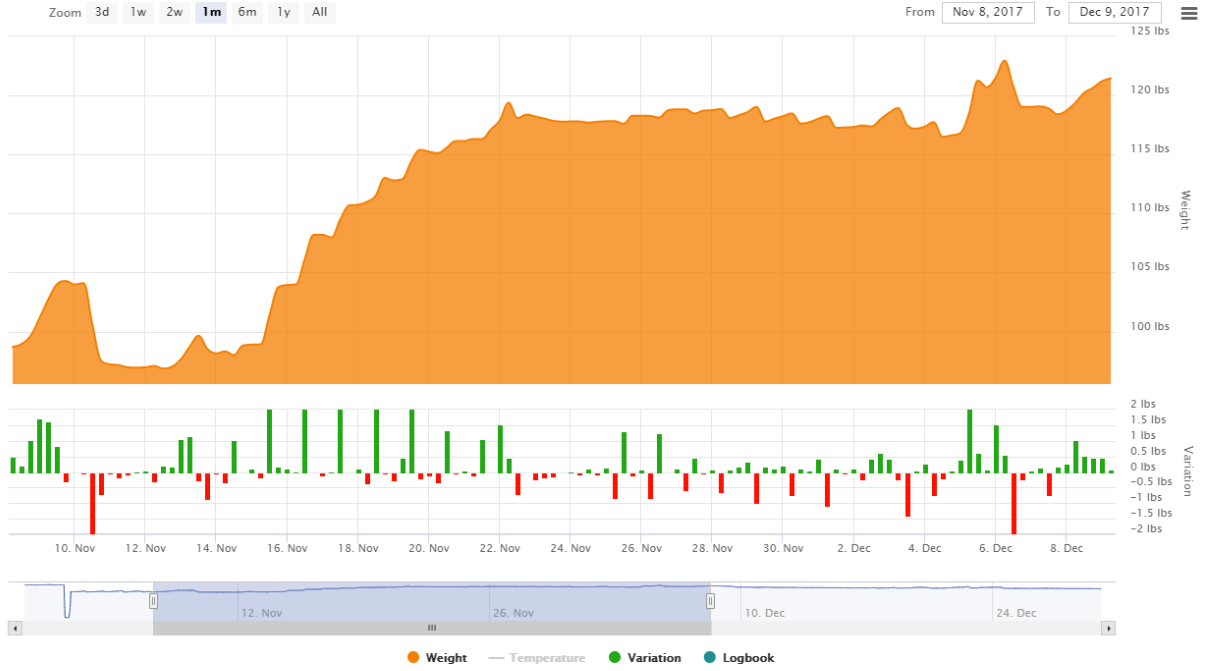
Task: Click the navigator right scroll arrow
Action: 1108,628
